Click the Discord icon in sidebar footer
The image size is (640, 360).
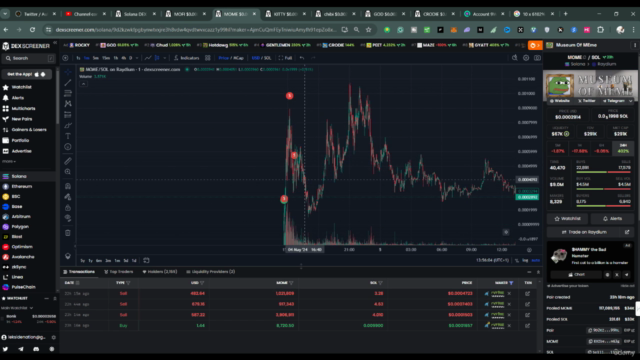(x=36, y=349)
